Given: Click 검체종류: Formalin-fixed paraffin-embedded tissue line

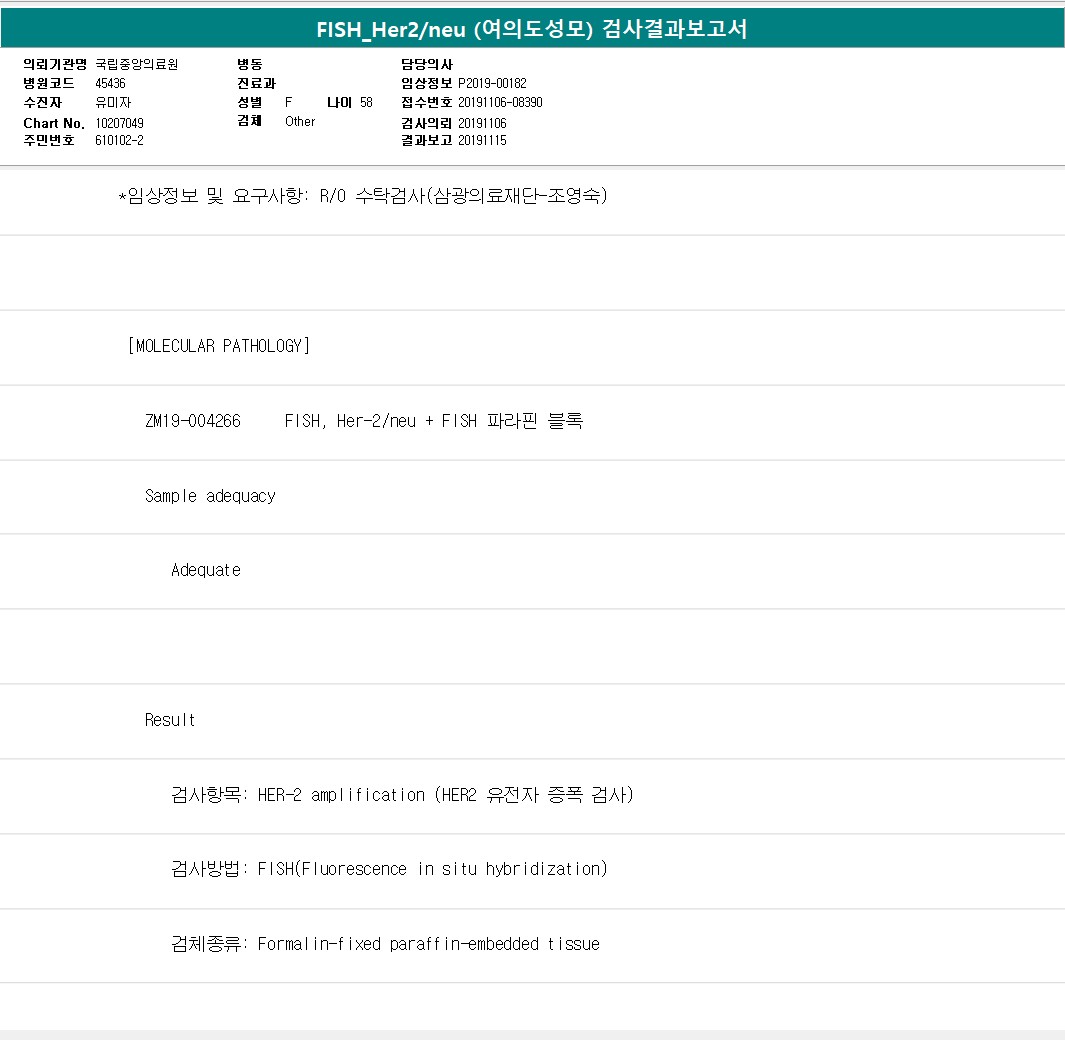Looking at the screenshot, I should tap(385, 944).
